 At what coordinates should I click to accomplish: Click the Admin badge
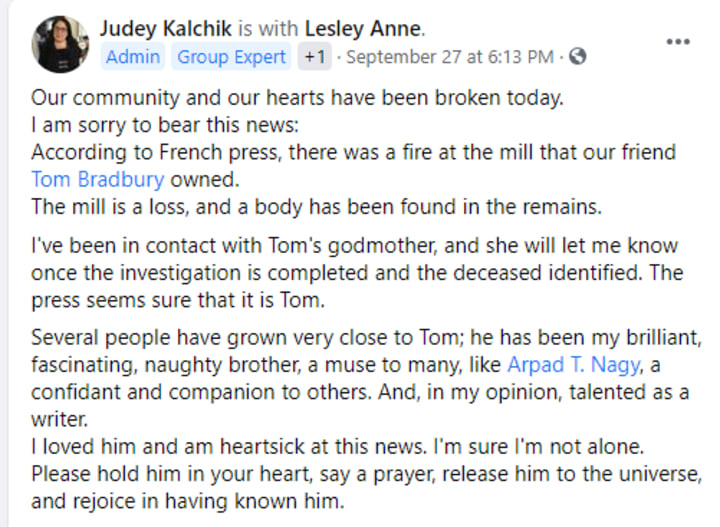tap(133, 57)
